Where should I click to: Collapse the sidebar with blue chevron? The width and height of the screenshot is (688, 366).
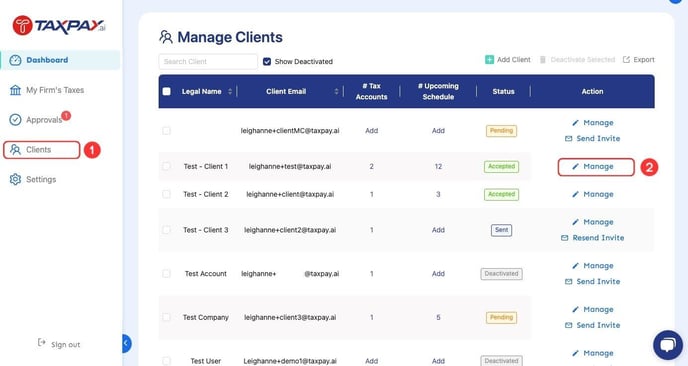(x=126, y=344)
